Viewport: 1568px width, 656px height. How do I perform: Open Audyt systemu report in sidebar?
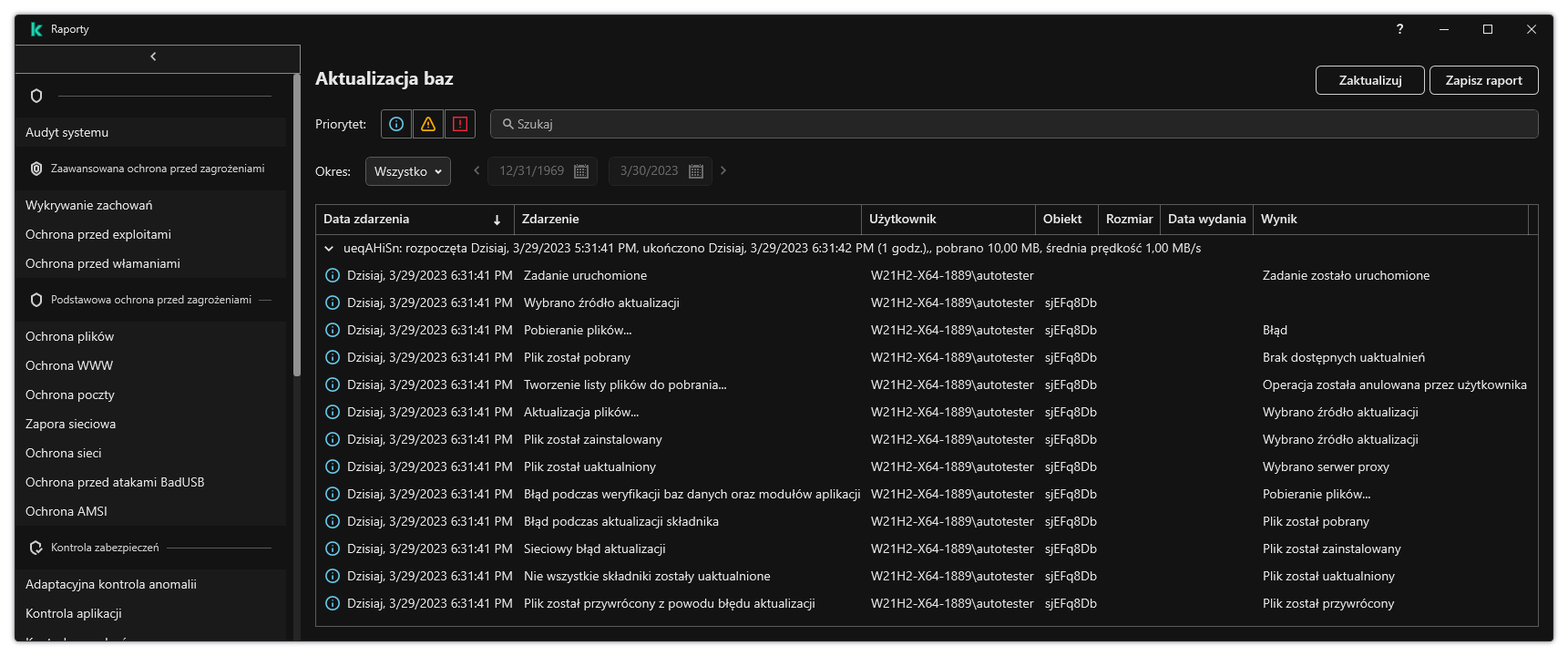[x=67, y=132]
